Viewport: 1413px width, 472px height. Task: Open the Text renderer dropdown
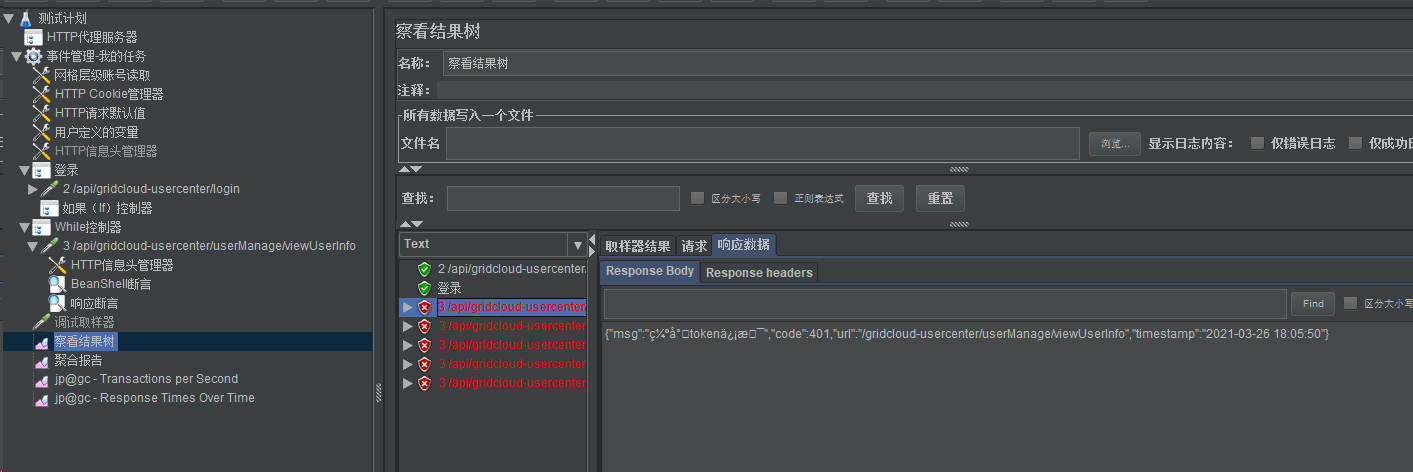pyautogui.click(x=577, y=245)
